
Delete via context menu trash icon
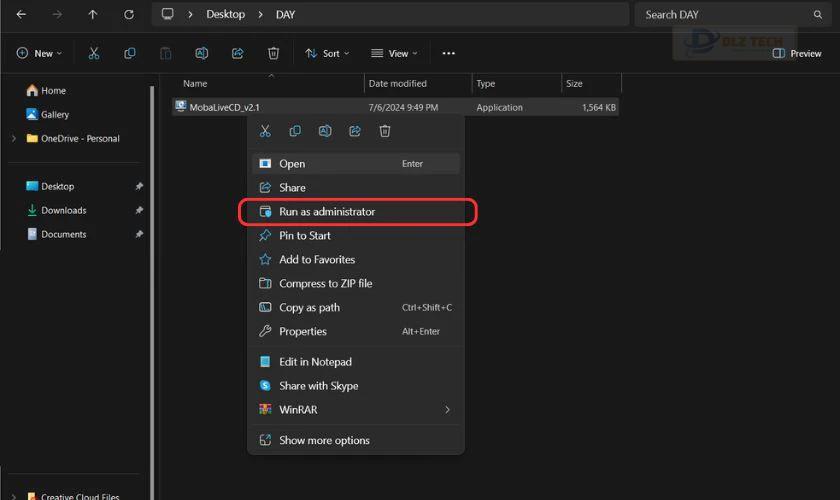point(385,131)
